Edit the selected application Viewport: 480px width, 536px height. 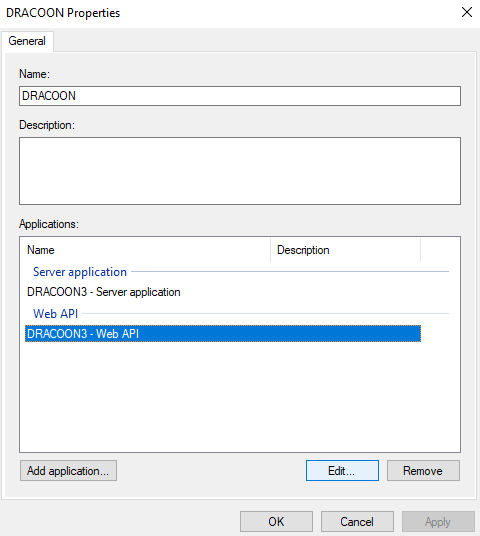tap(342, 471)
